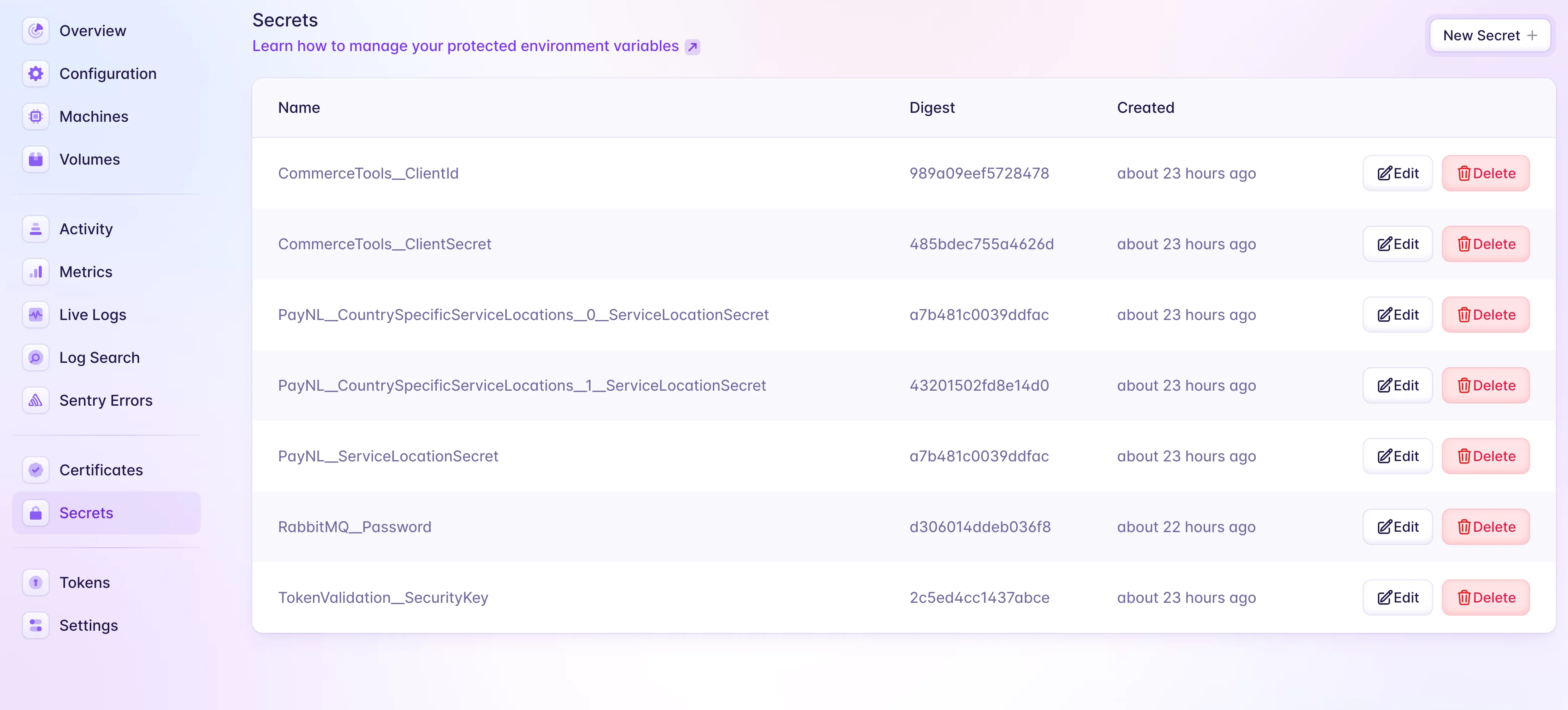Click the Volumes box icon
Image resolution: width=1568 pixels, height=710 pixels.
[x=36, y=159]
